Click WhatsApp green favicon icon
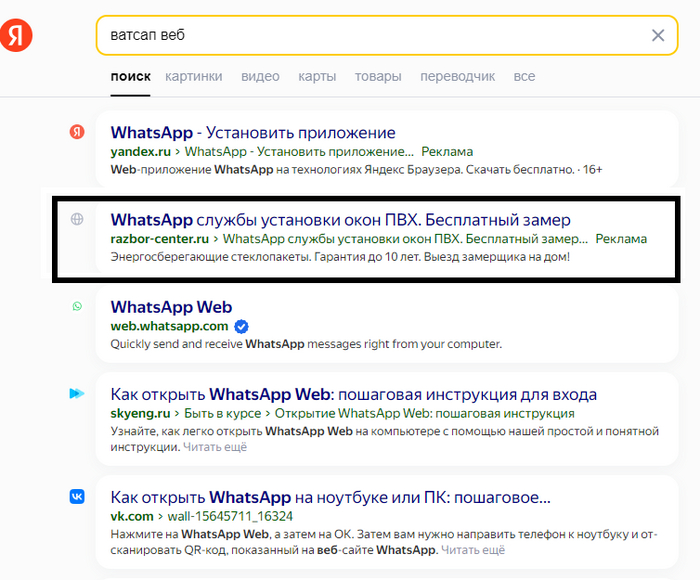700x580 pixels. [77, 306]
